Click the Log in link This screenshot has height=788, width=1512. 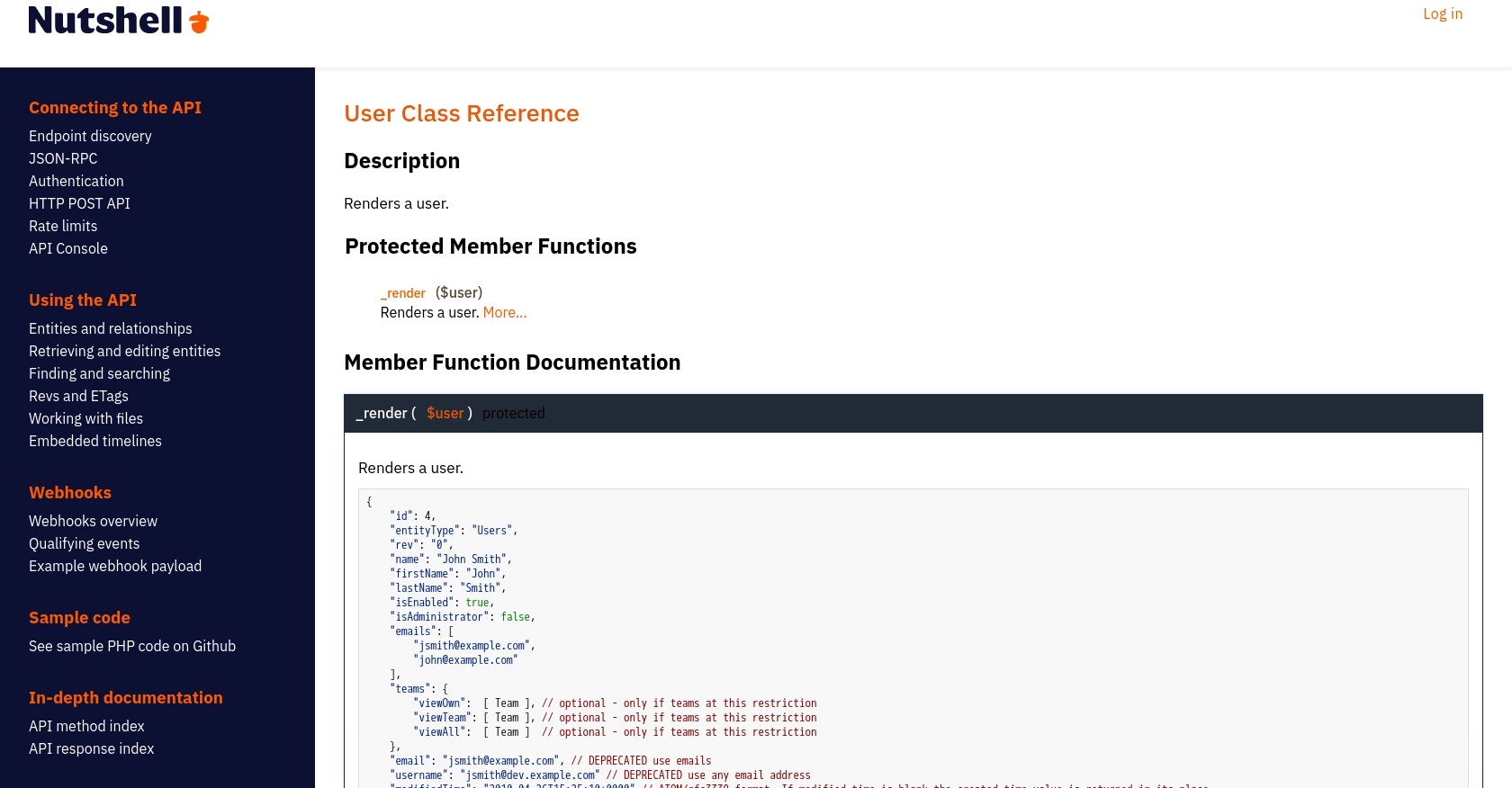coord(1443,13)
